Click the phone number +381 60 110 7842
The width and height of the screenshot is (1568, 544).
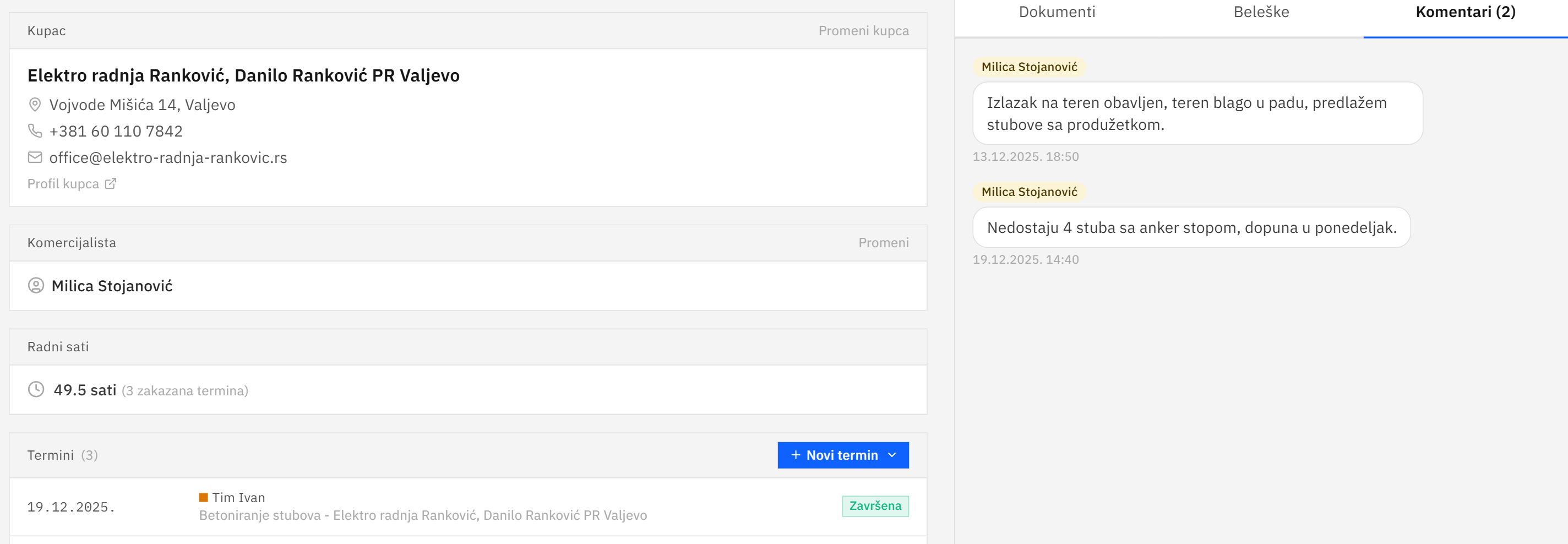(116, 131)
